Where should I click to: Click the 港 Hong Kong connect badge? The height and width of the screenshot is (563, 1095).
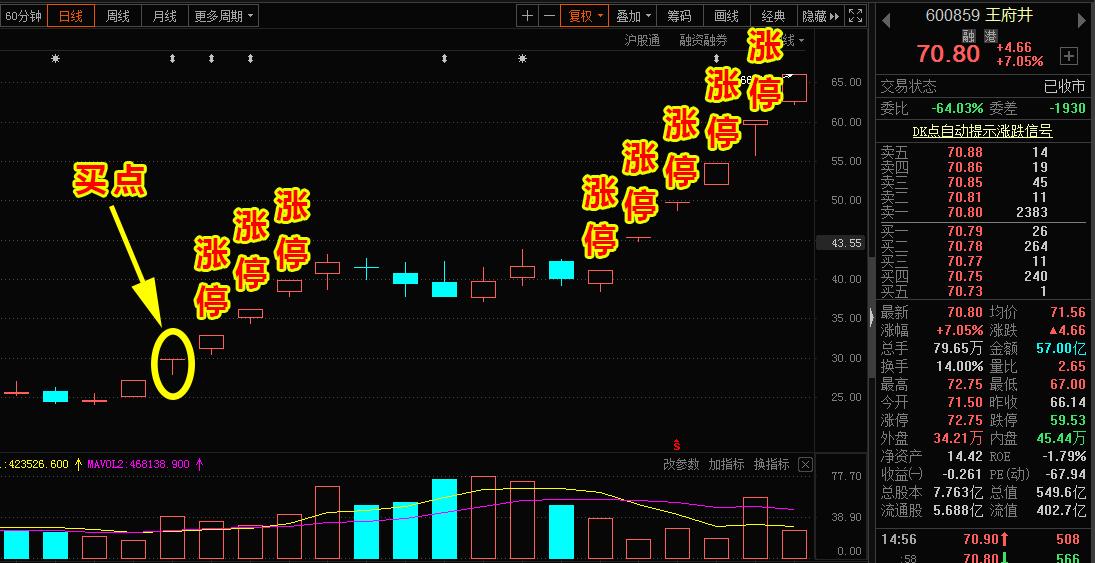click(990, 36)
